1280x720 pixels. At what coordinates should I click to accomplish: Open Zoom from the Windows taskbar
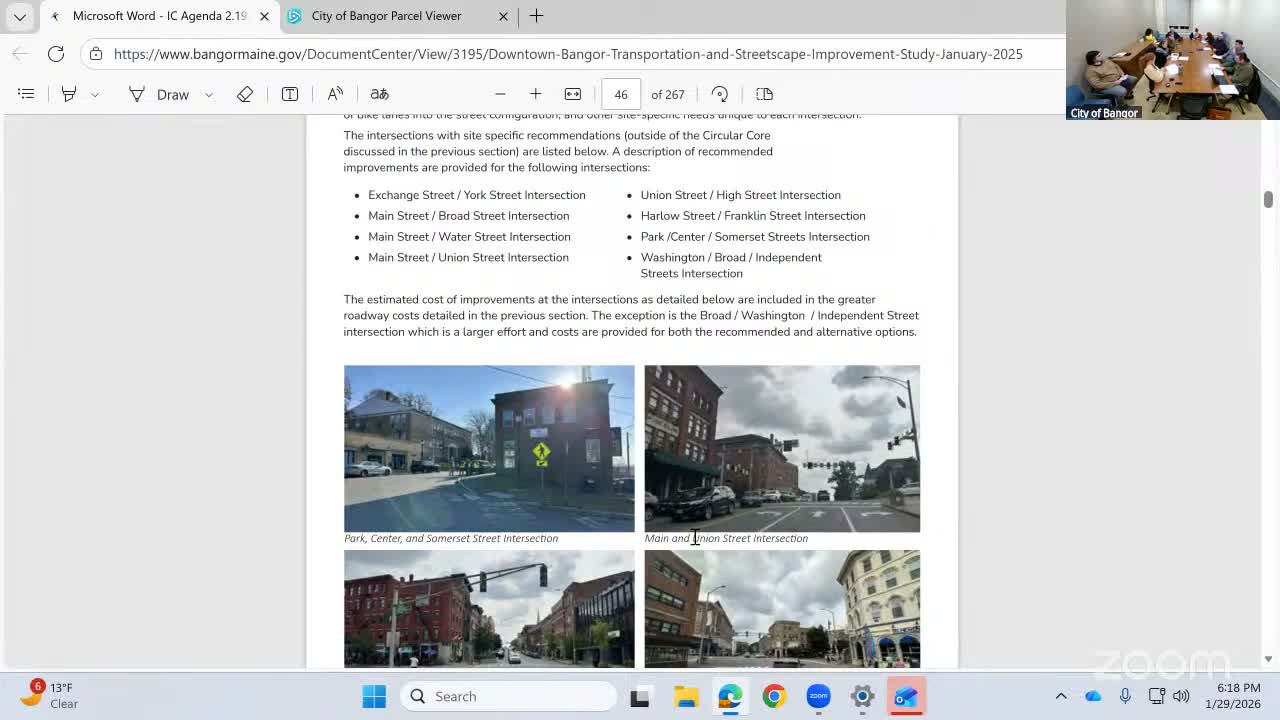click(818, 696)
